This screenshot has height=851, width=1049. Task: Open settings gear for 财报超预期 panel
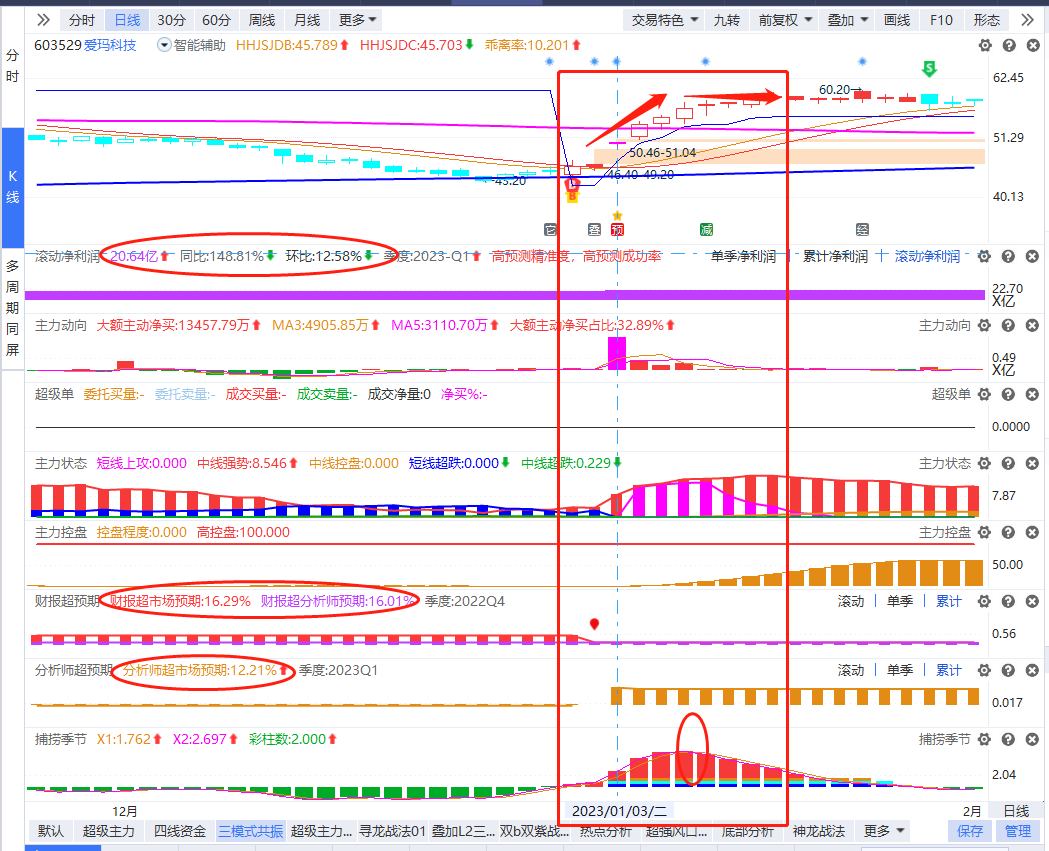point(984,601)
